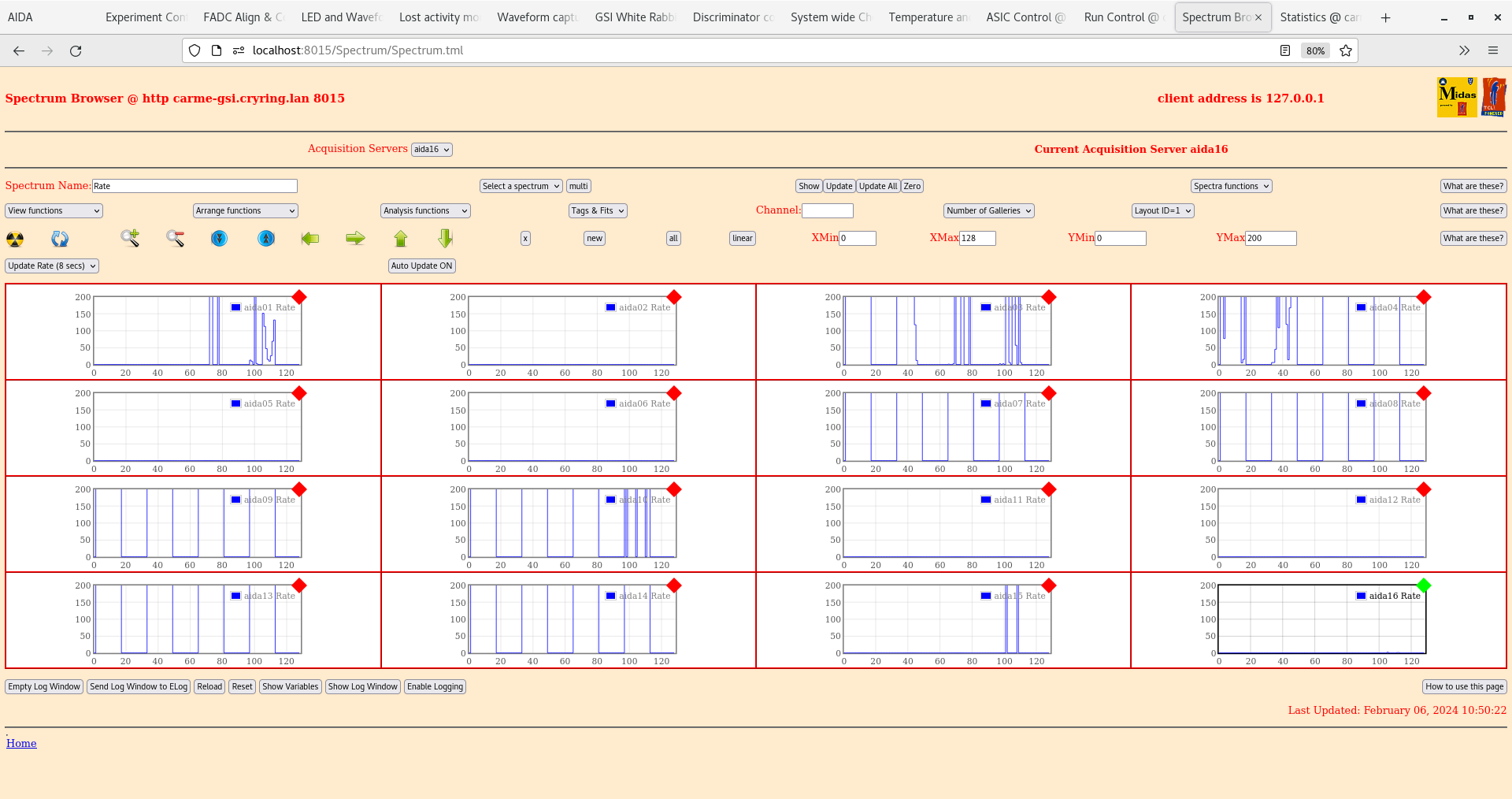
Task: Expand the Spectra functions dropdown
Action: [1232, 186]
